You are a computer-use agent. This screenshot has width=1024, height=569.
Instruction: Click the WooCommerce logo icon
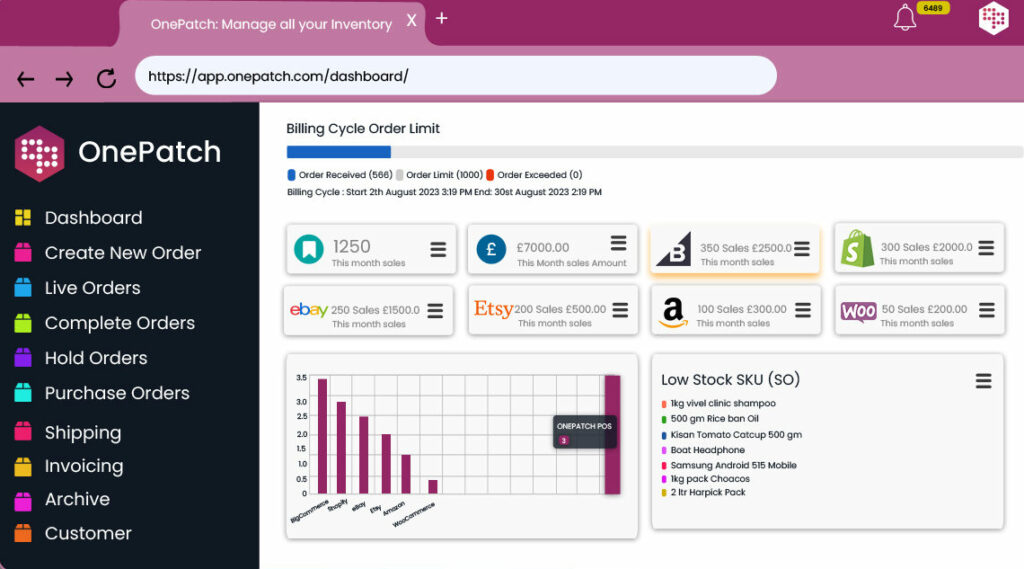pyautogui.click(x=858, y=312)
